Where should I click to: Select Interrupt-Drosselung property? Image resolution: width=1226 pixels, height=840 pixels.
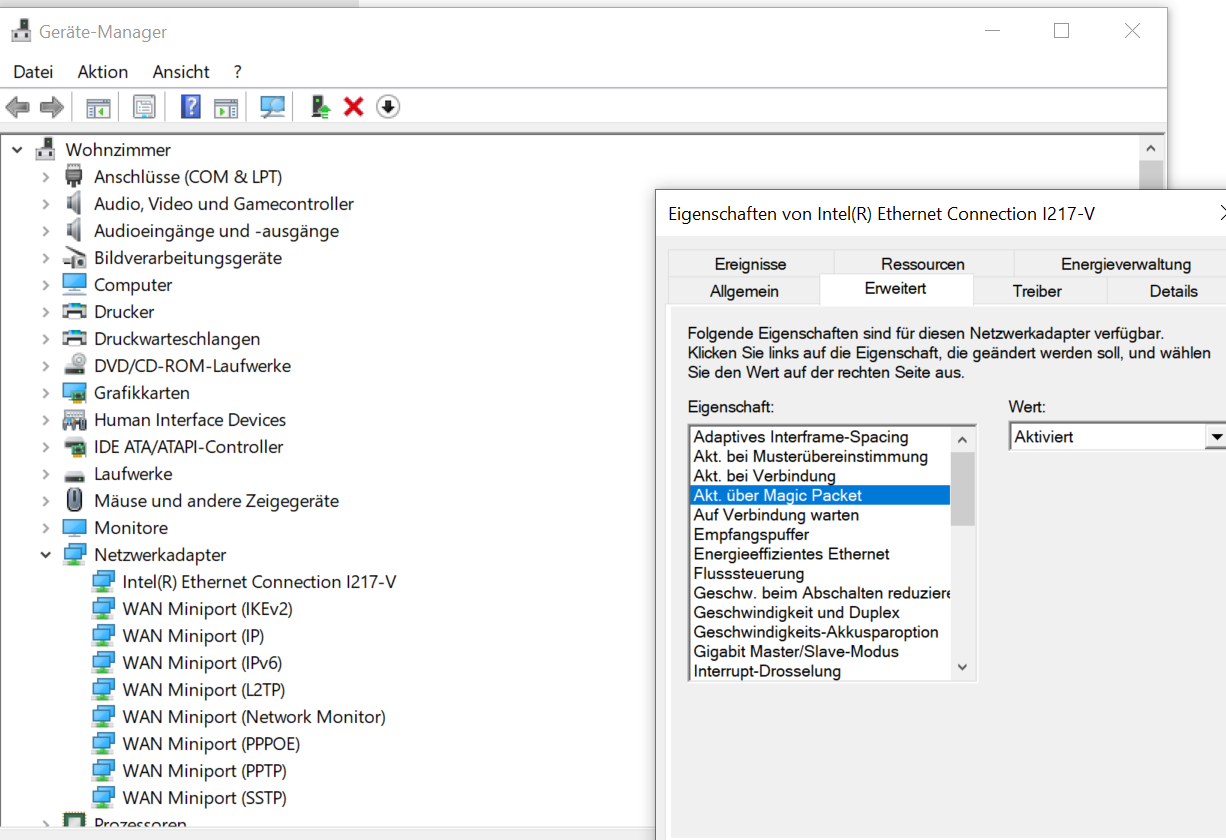tap(820, 671)
